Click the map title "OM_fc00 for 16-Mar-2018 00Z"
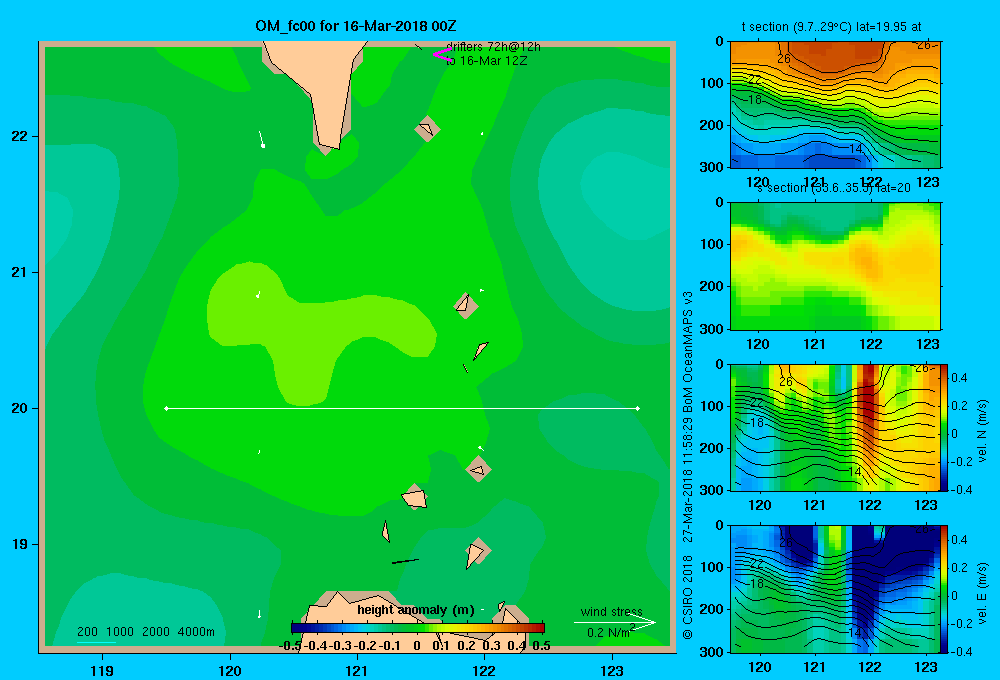This screenshot has width=1000, height=680. (355, 26)
